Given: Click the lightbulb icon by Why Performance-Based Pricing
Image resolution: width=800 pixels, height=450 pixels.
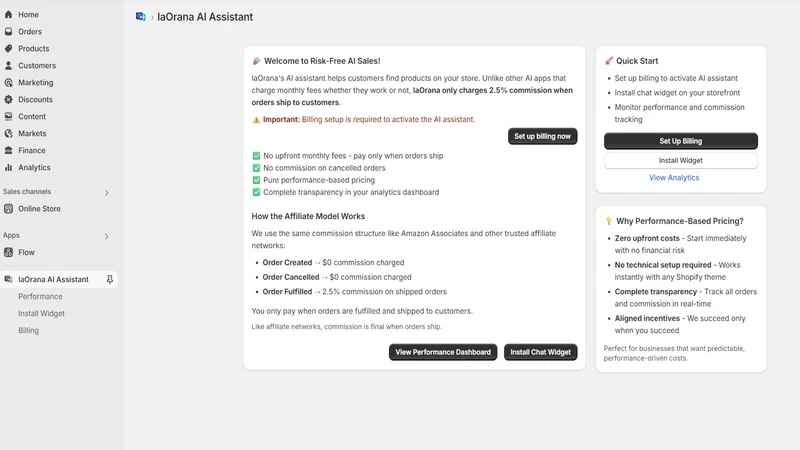Looking at the screenshot, I should (609, 221).
